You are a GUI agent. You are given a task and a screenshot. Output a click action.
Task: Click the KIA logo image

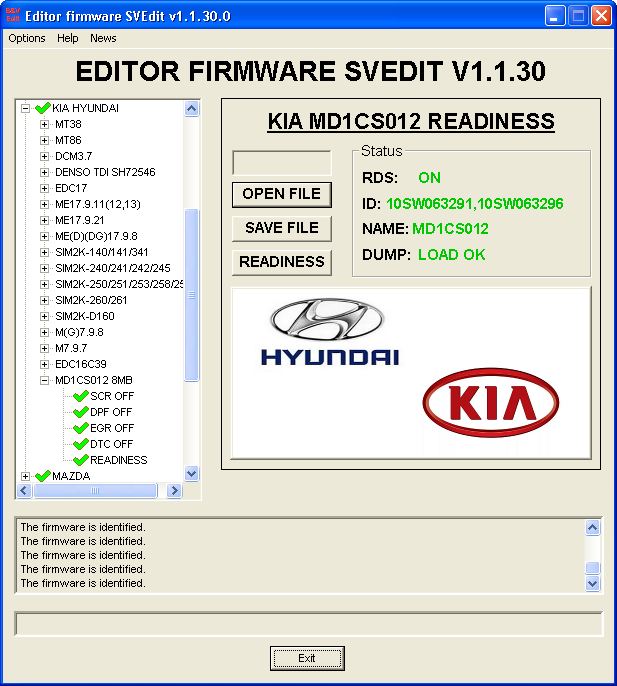point(491,402)
